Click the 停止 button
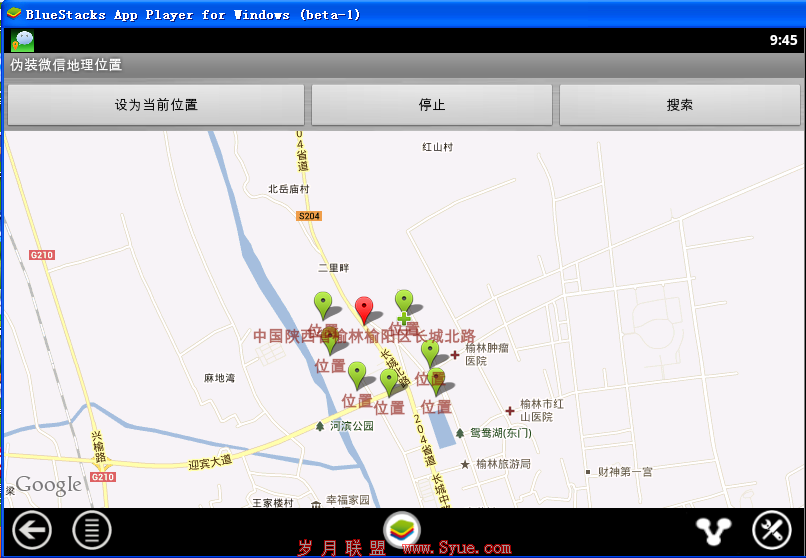This screenshot has height=558, width=806. pyautogui.click(x=432, y=105)
